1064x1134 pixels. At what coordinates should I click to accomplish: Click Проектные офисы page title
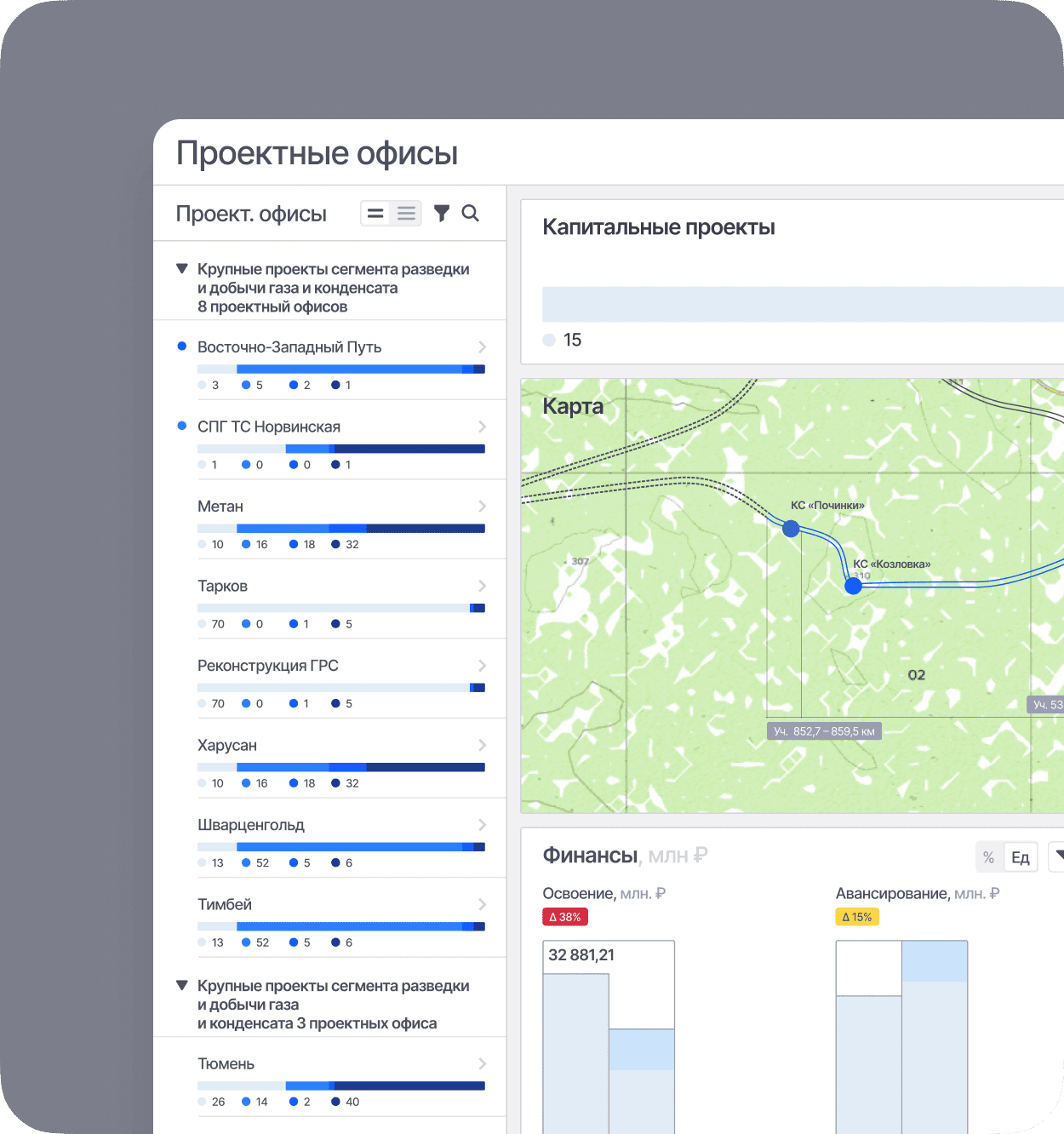(x=317, y=153)
